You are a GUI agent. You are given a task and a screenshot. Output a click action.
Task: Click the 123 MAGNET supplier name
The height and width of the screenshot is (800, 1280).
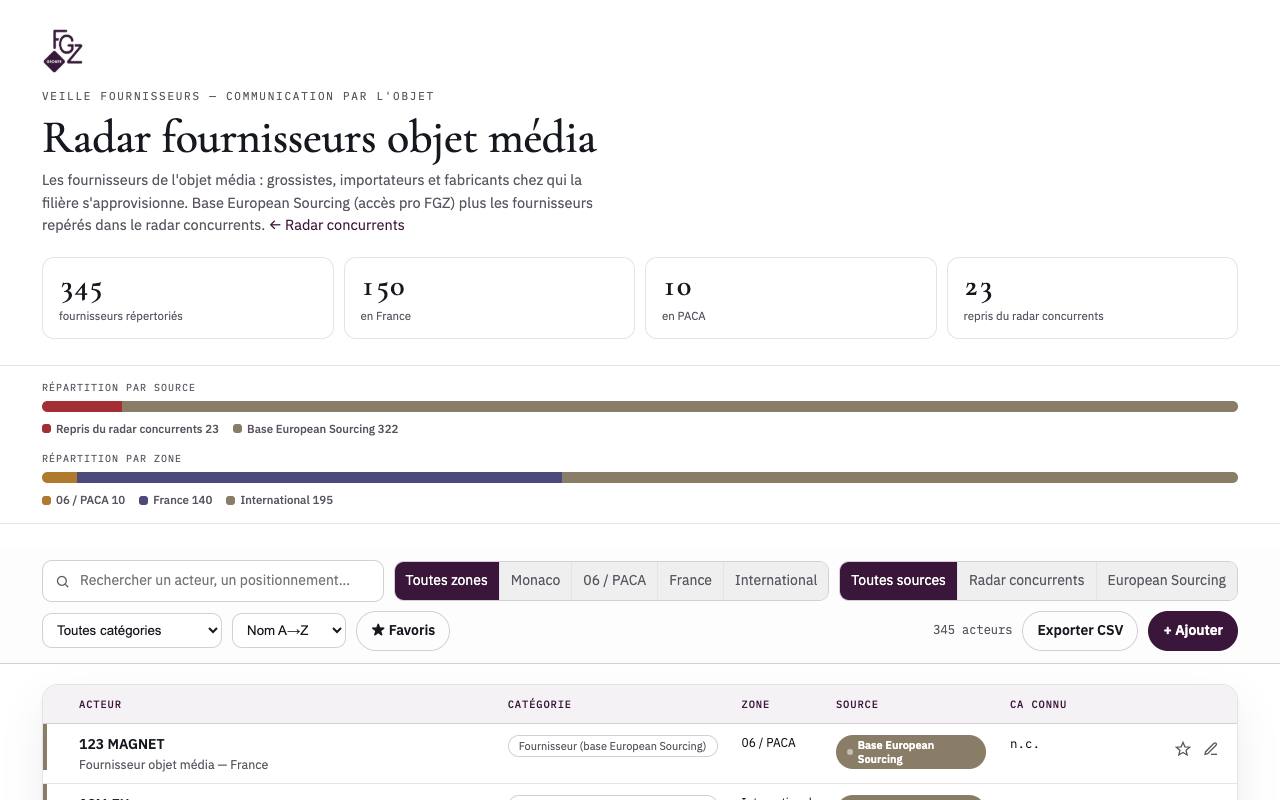[122, 744]
